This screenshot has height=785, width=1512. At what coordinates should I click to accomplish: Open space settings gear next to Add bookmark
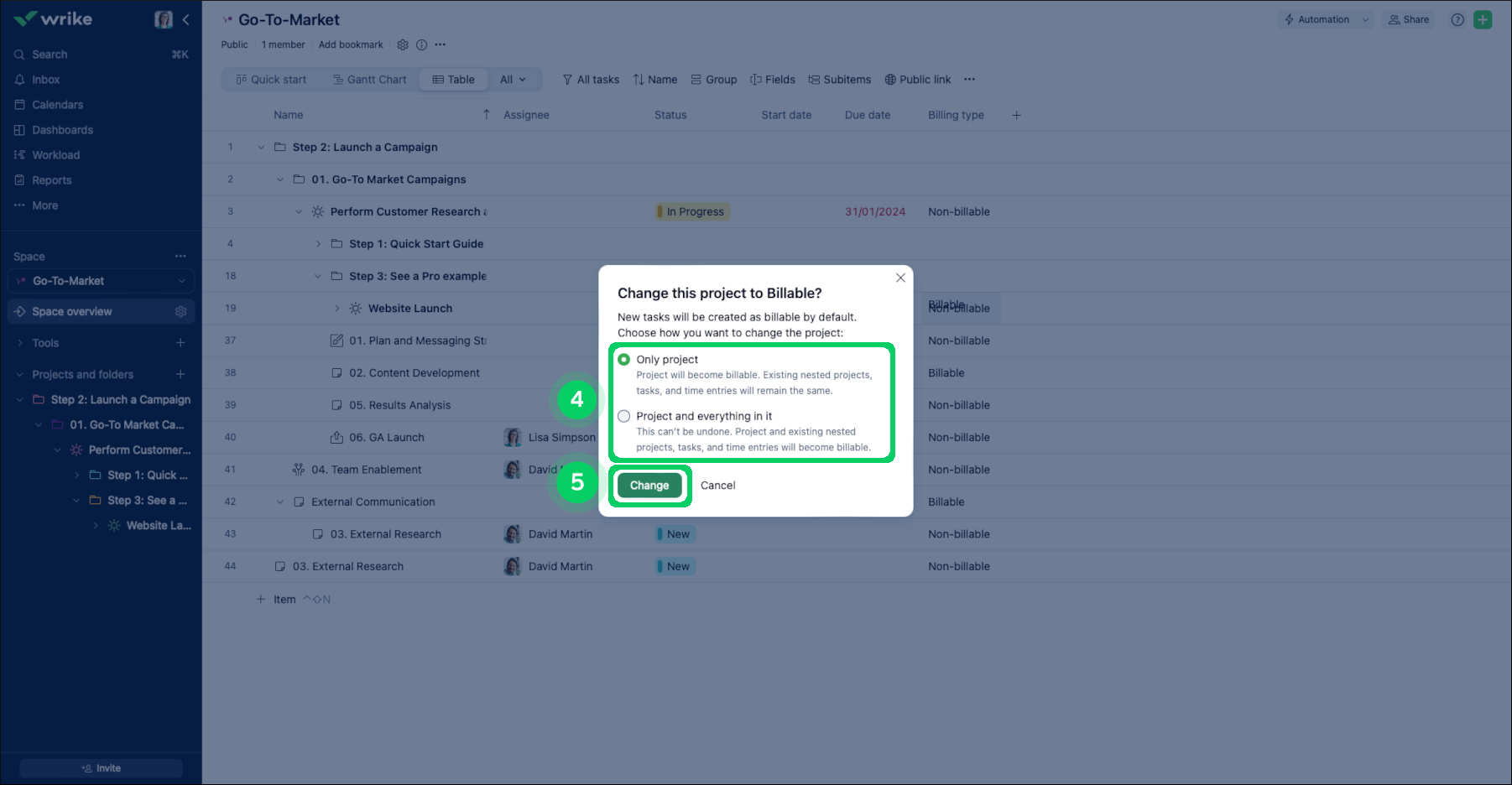click(x=403, y=44)
